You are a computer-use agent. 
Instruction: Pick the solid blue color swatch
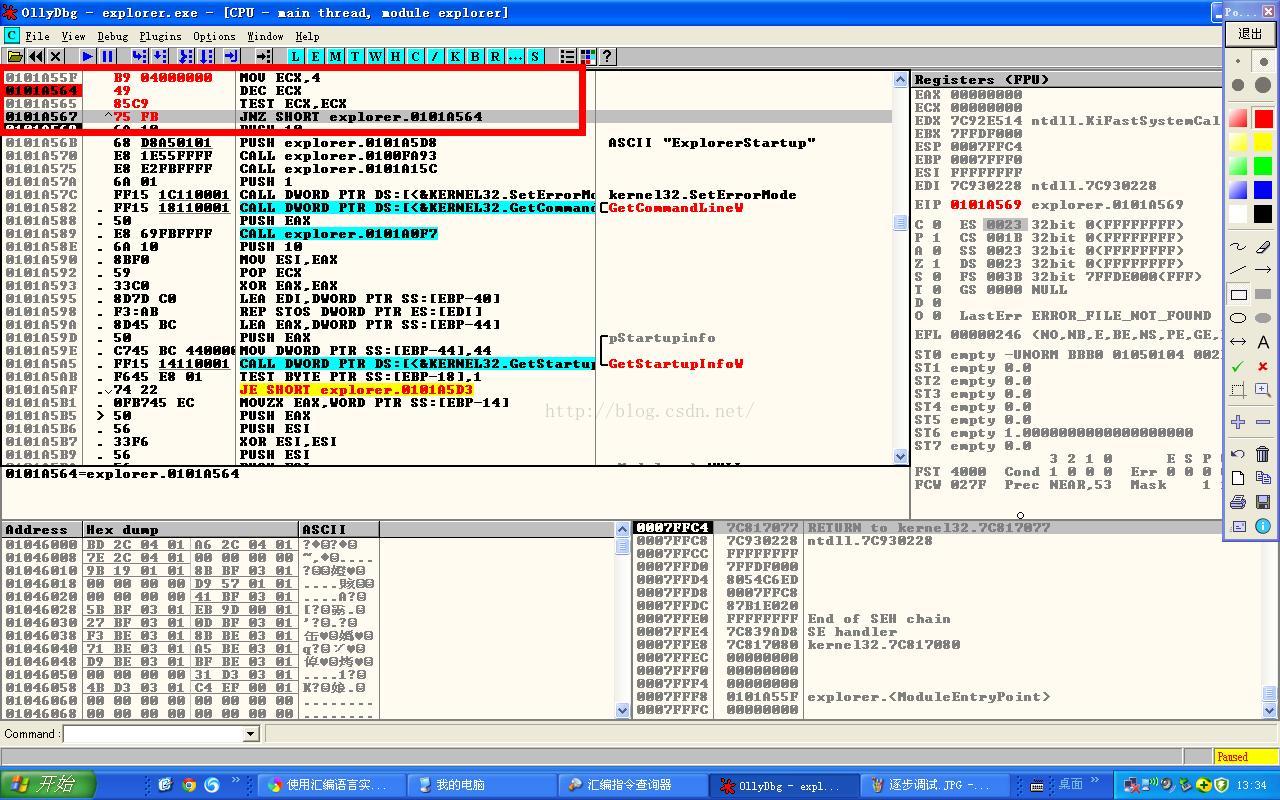(1263, 190)
